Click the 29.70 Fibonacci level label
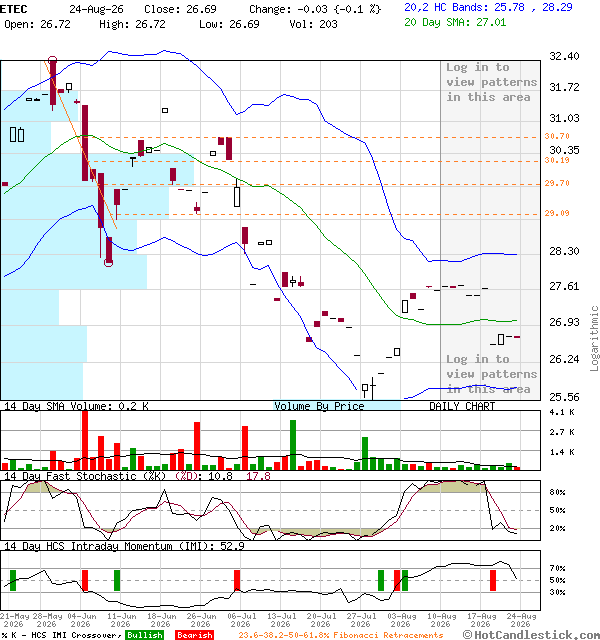The width and height of the screenshot is (600, 640). click(557, 183)
